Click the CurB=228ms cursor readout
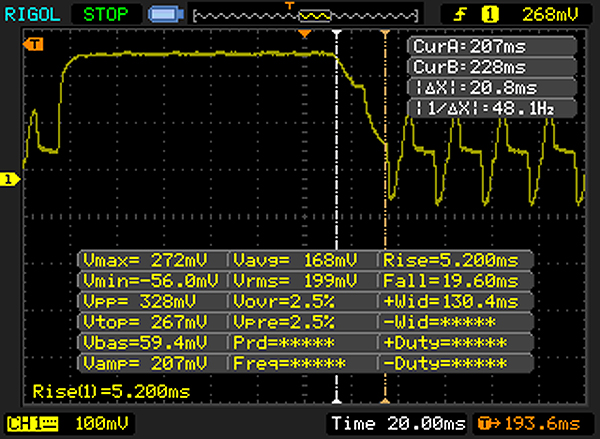The width and height of the screenshot is (600, 439). pos(492,67)
